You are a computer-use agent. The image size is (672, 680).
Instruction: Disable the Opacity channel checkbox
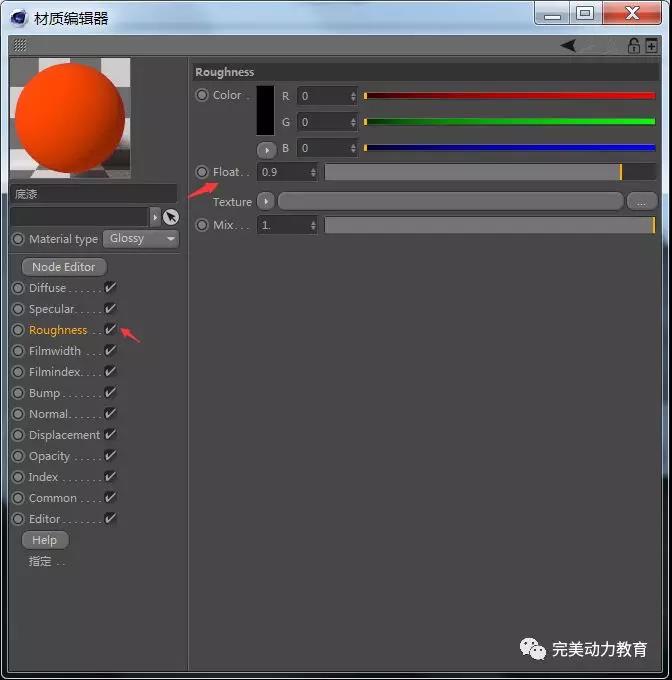111,456
